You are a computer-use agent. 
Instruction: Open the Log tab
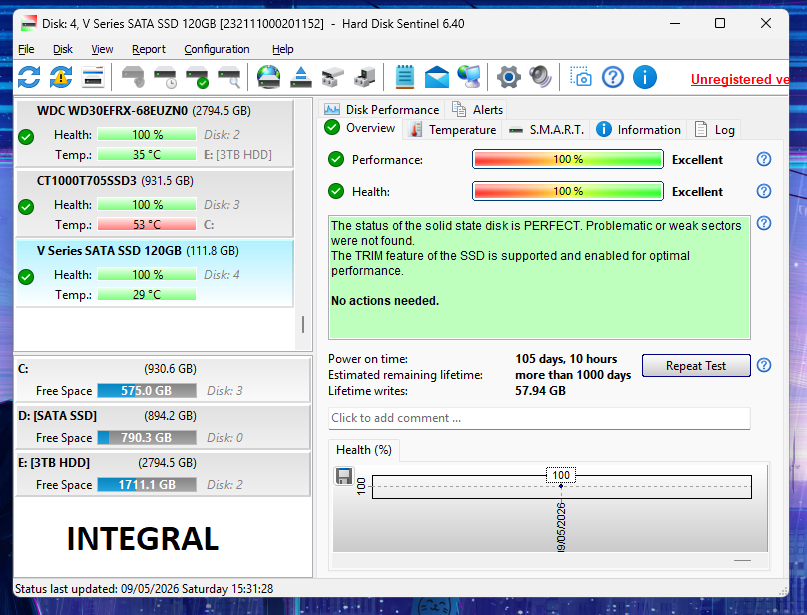pyautogui.click(x=714, y=130)
